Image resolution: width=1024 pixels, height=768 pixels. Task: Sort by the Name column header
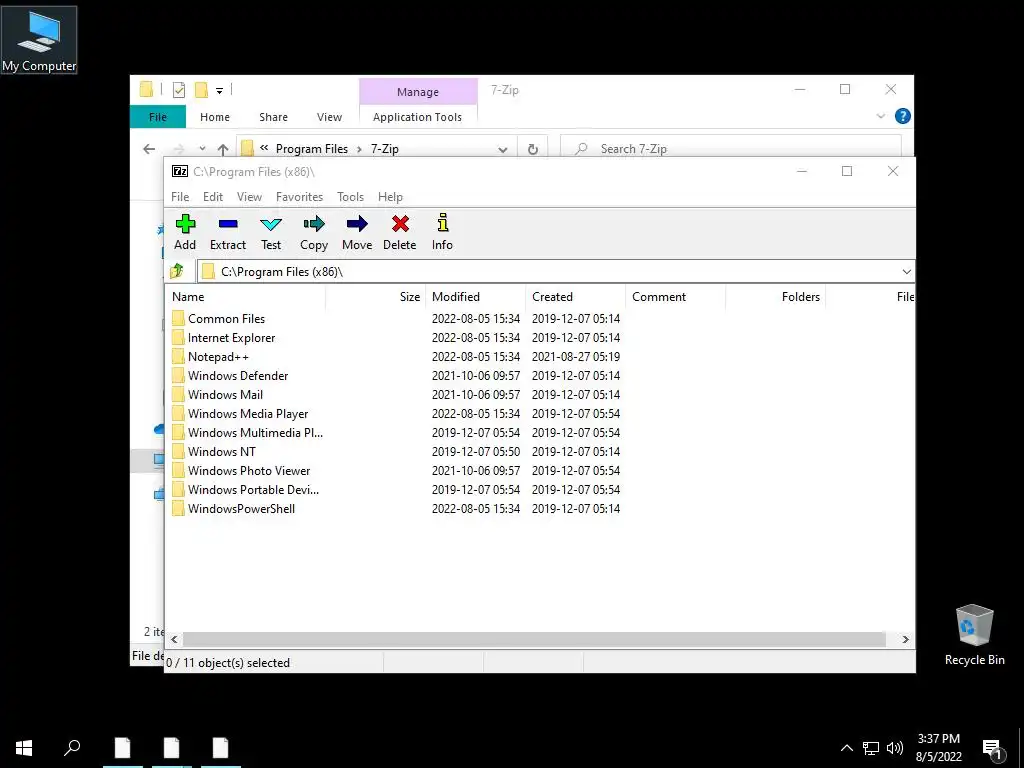pos(245,296)
